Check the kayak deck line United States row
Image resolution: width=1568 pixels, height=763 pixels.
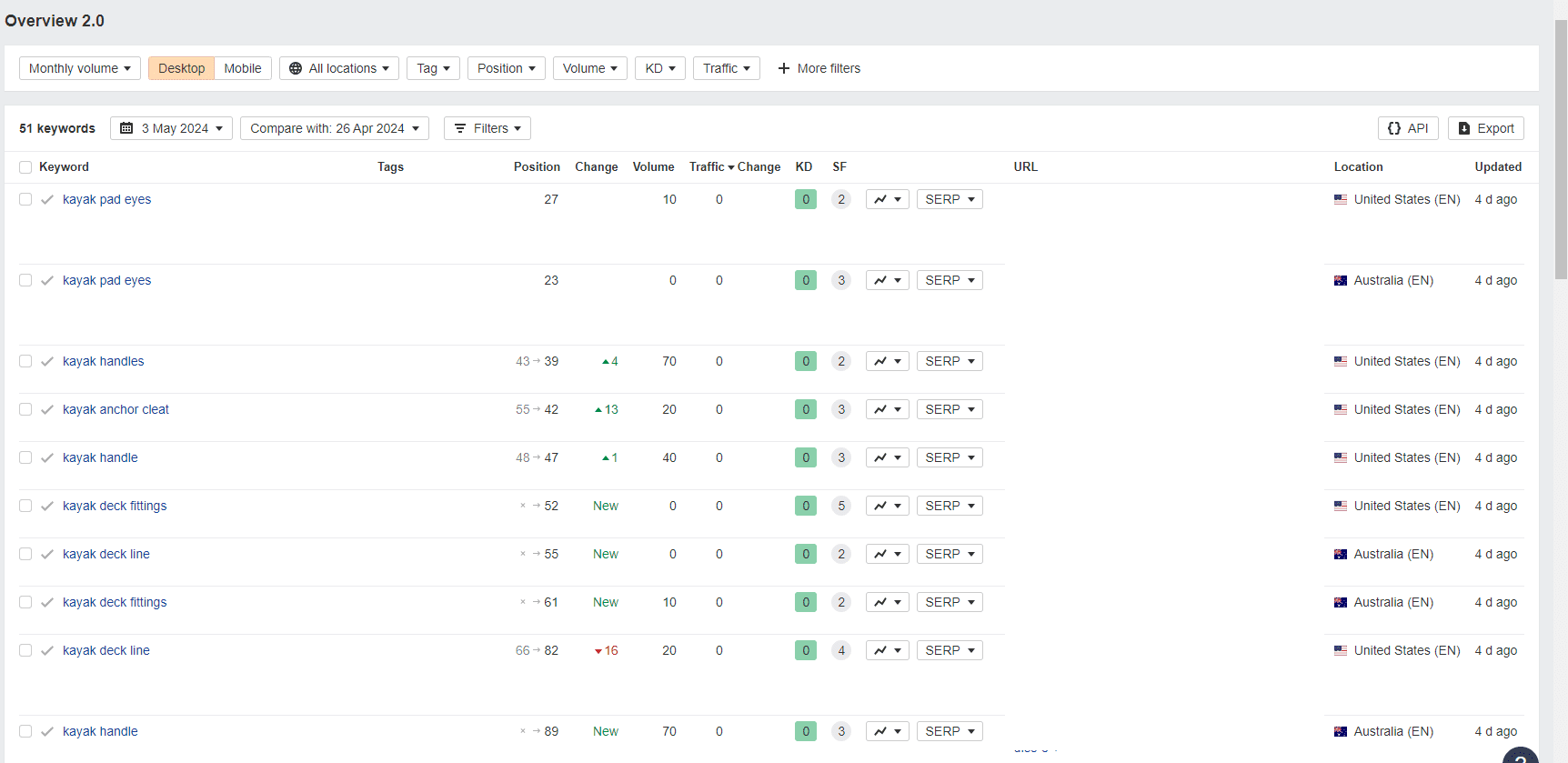pos(25,650)
